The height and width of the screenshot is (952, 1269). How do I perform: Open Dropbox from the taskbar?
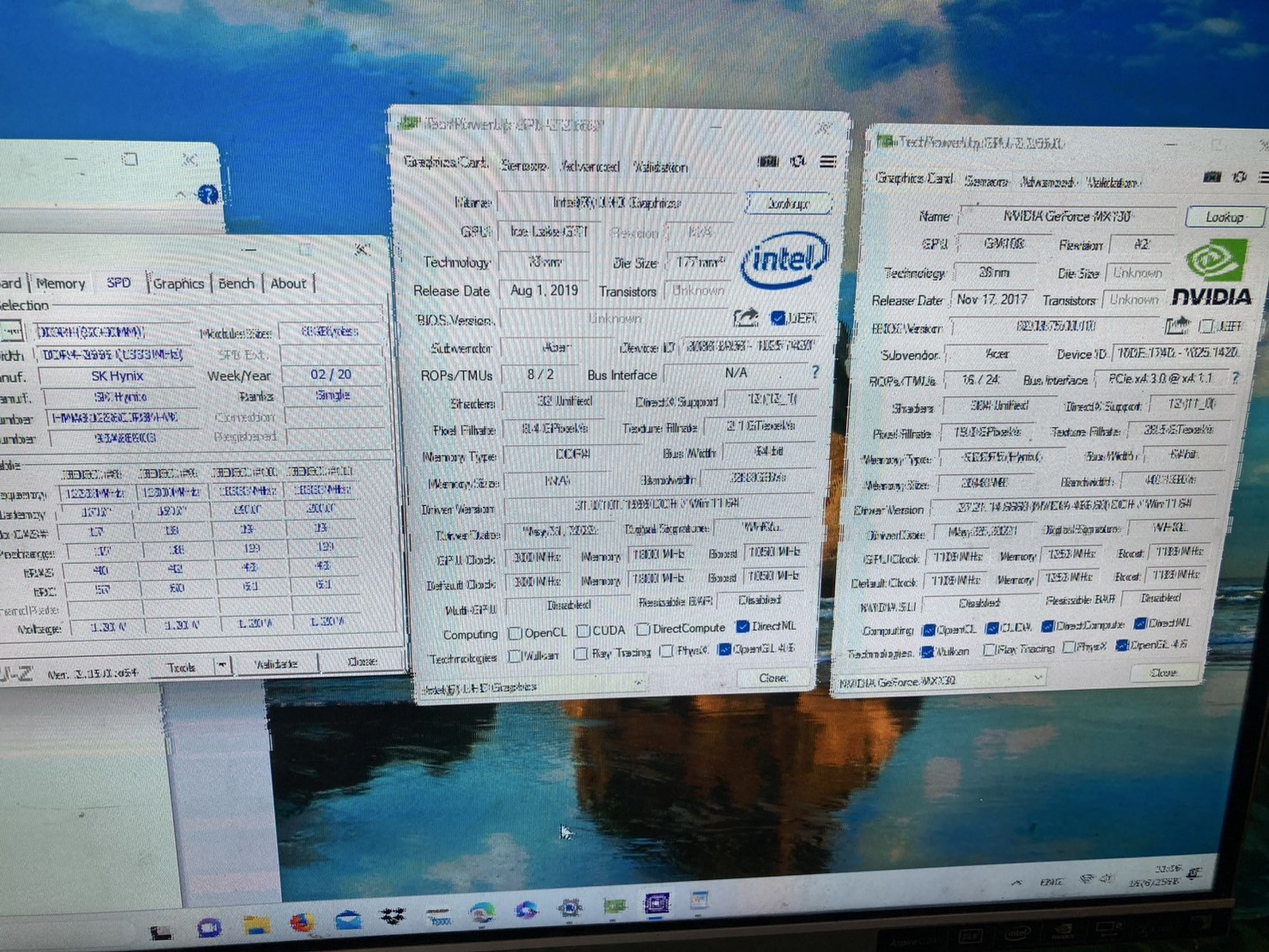pos(393,918)
